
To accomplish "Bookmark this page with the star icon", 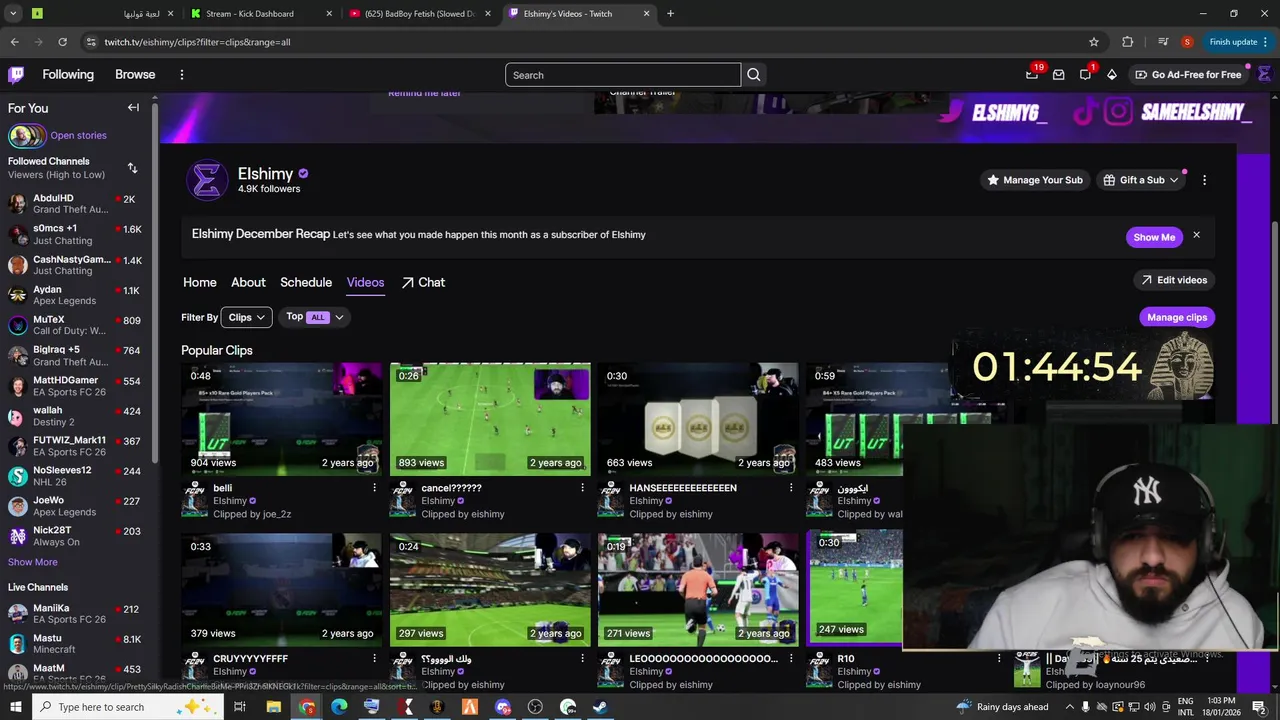I will coord(1094,42).
